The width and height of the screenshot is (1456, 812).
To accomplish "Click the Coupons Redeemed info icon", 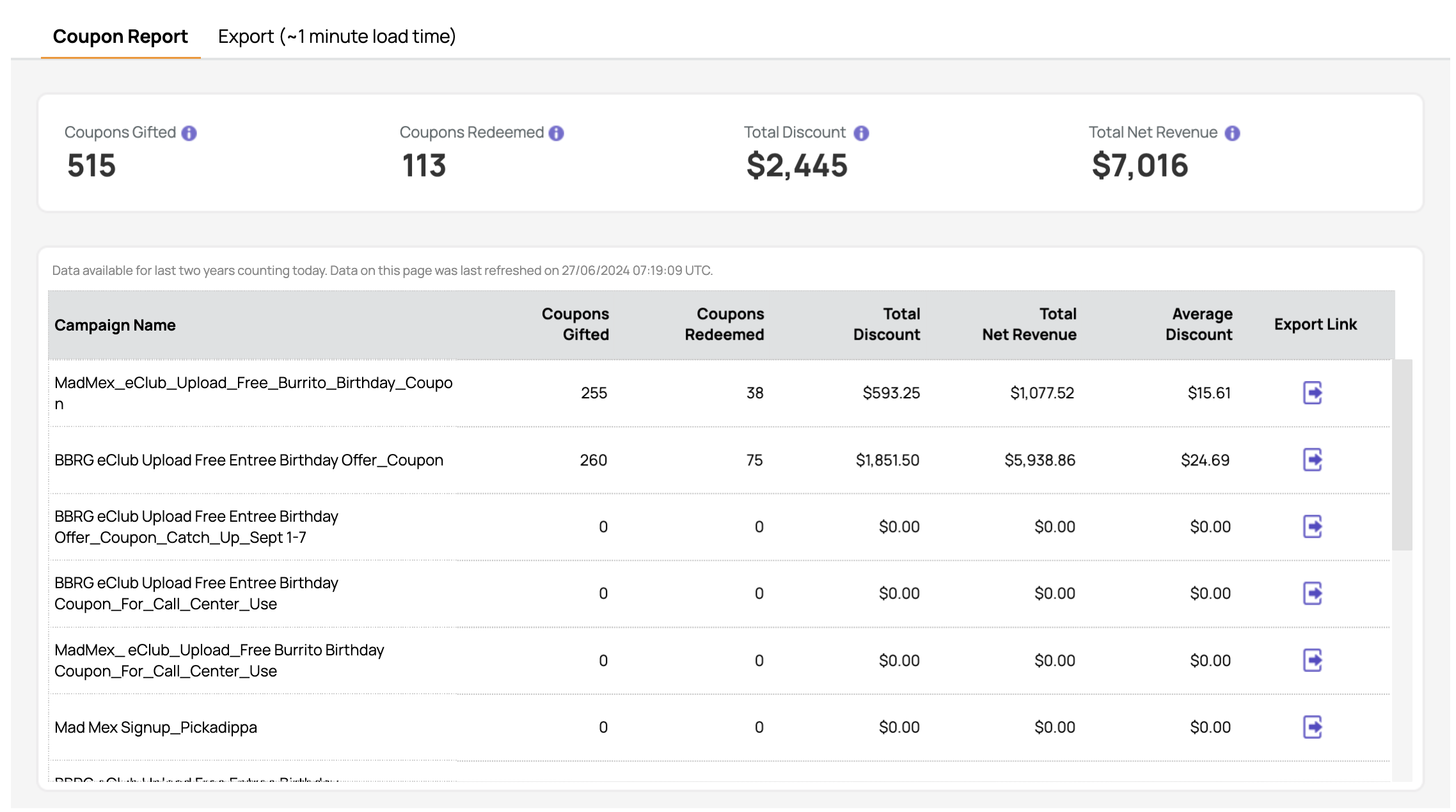I will coord(557,133).
